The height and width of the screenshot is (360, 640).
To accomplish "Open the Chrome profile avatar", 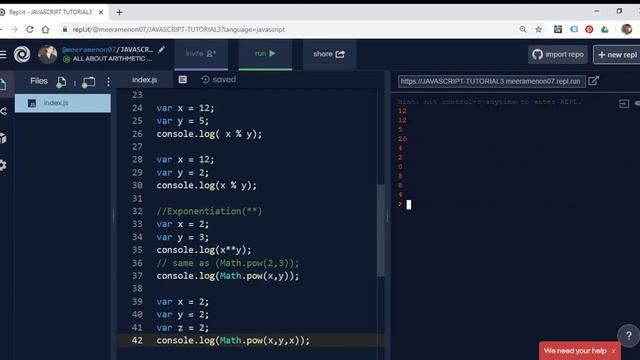I will pos(627,29).
